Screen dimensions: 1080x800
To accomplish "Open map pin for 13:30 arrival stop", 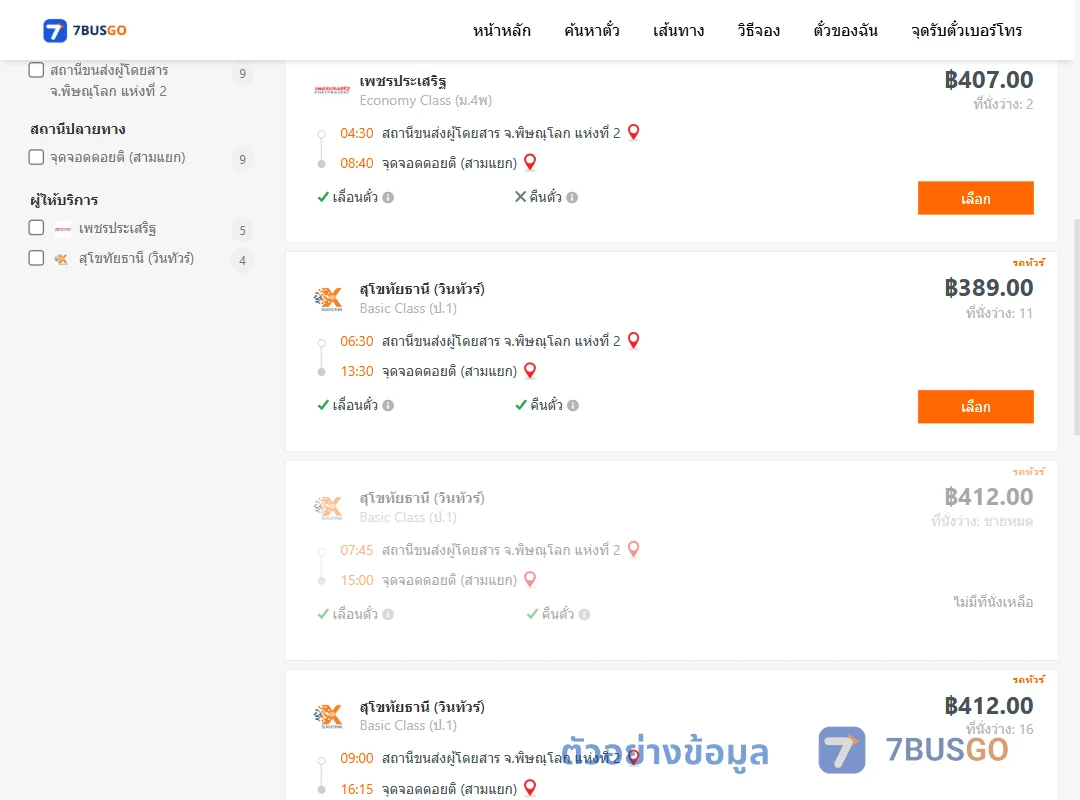I will point(530,371).
